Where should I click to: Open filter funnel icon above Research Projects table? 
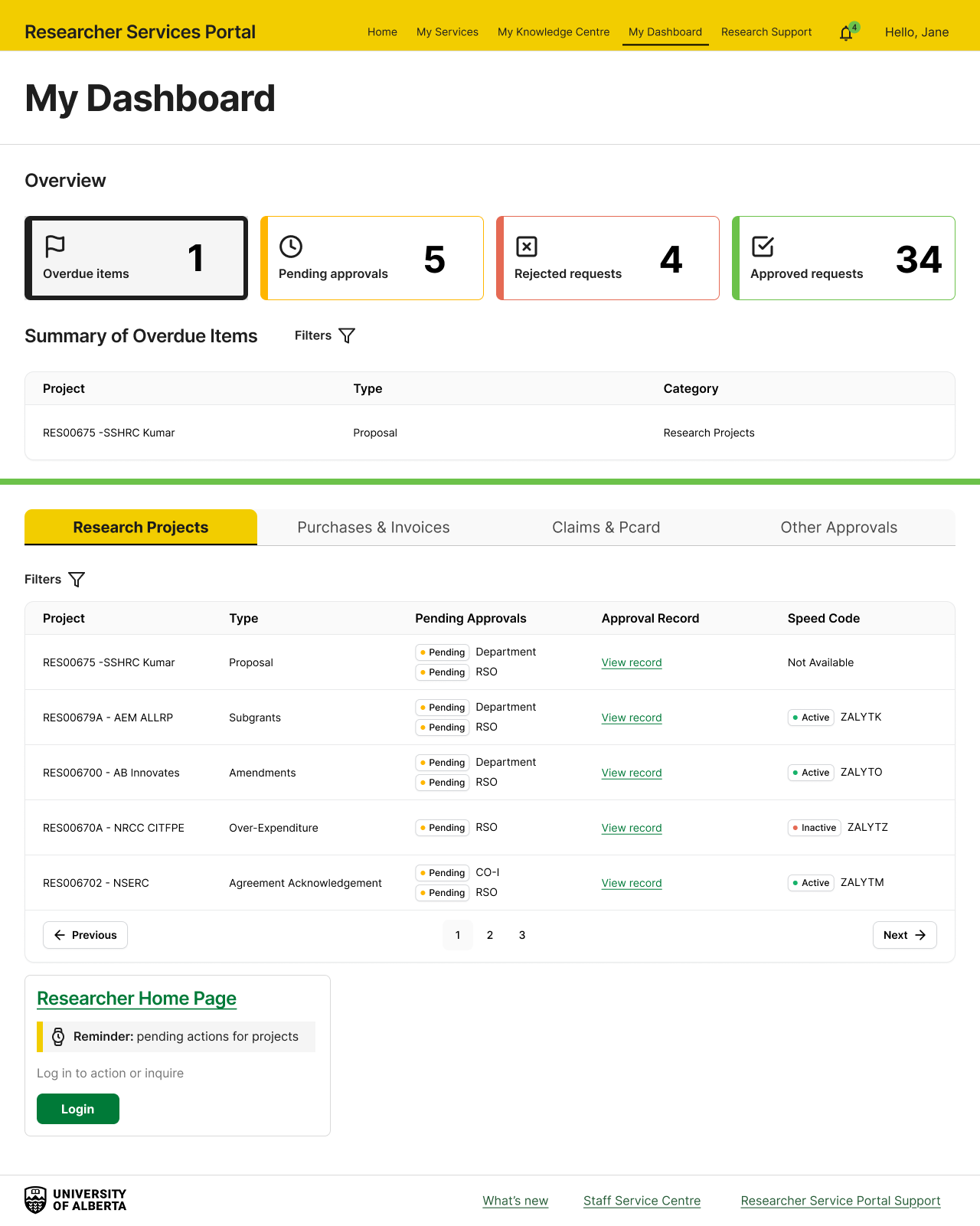77,580
